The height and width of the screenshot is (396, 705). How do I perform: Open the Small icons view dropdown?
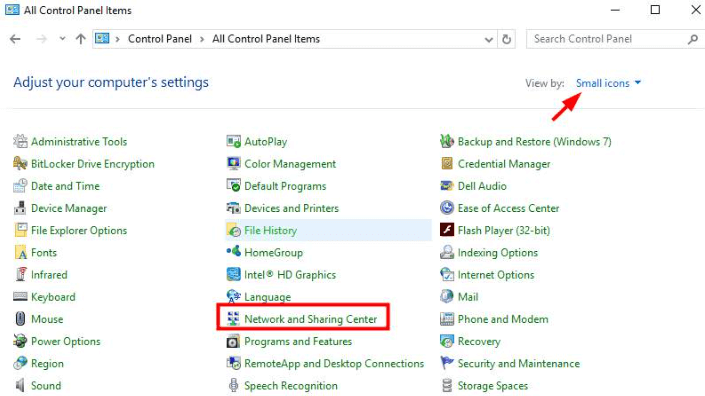(x=608, y=83)
